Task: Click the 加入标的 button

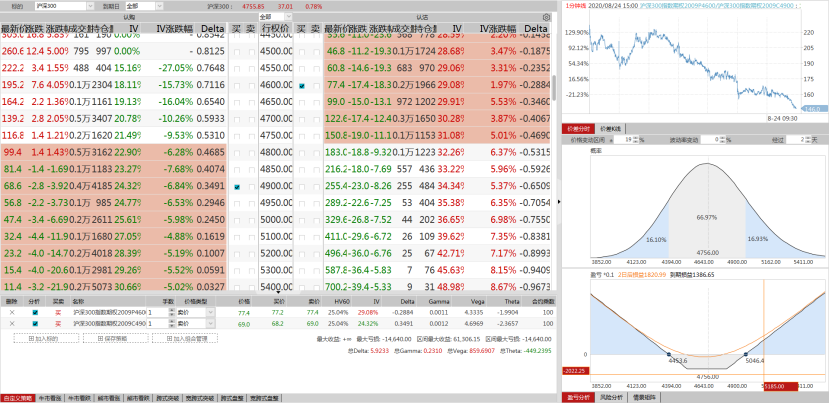Action: coord(45,338)
